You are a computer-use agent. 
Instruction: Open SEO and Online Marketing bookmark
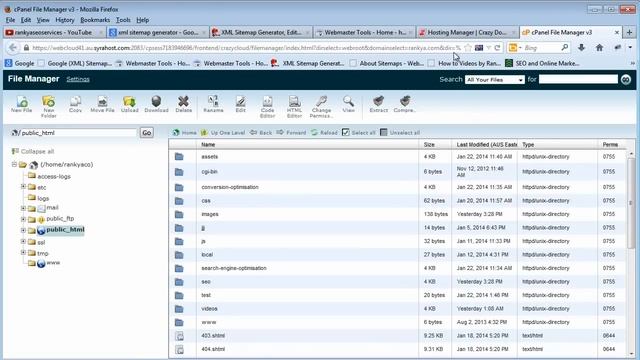click(542, 63)
